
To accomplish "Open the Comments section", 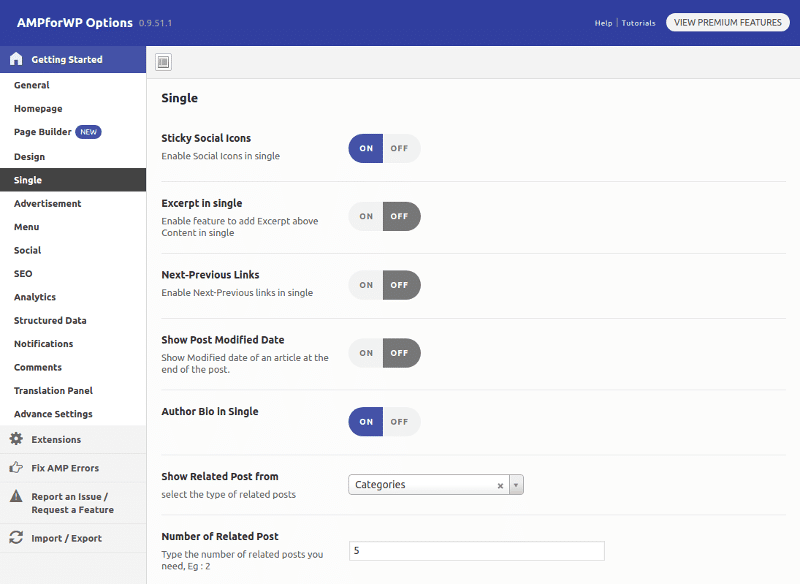I will 73,368.
